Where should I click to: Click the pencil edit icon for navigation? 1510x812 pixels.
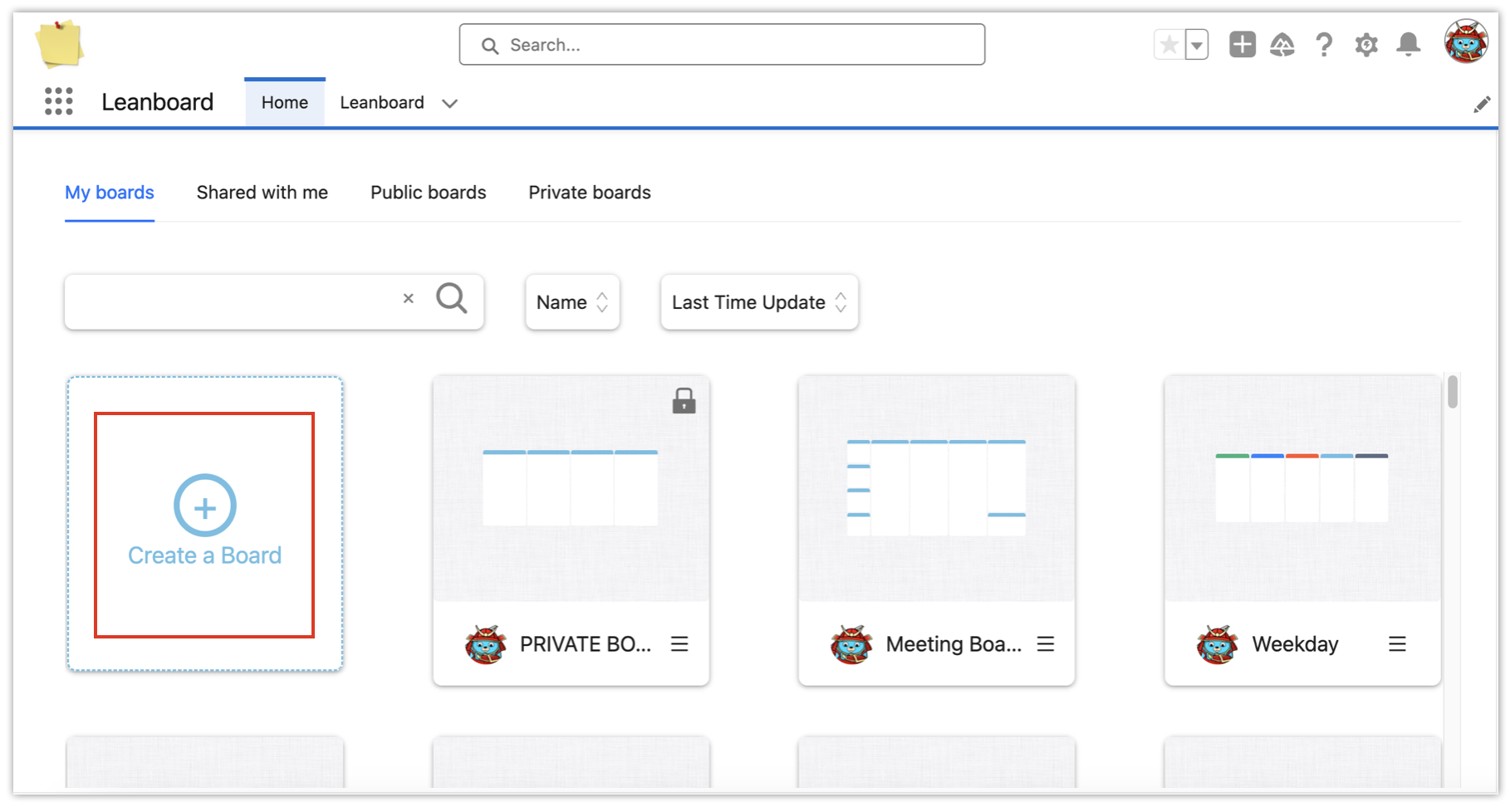click(x=1482, y=105)
